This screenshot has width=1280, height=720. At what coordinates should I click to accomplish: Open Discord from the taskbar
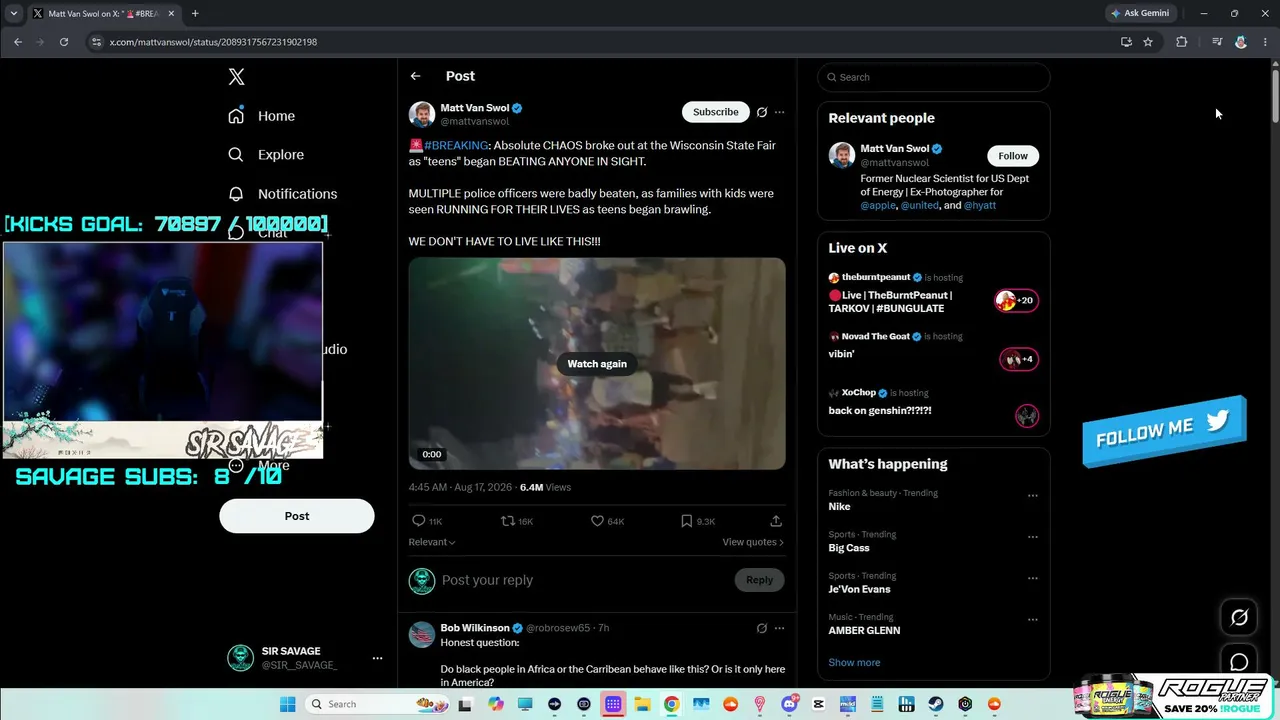(x=789, y=704)
